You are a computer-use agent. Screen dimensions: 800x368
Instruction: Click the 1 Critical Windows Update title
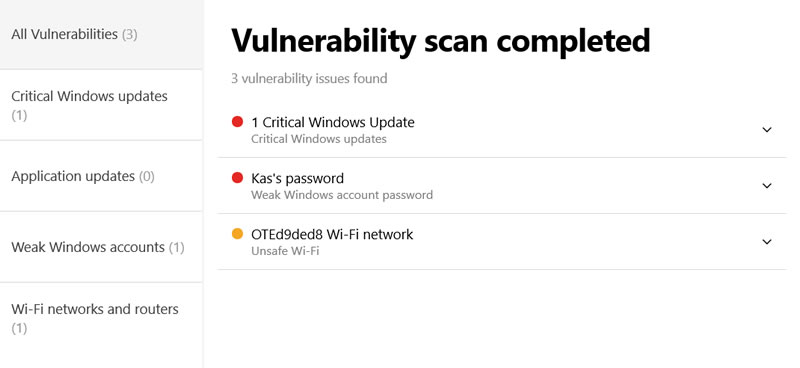coord(333,122)
